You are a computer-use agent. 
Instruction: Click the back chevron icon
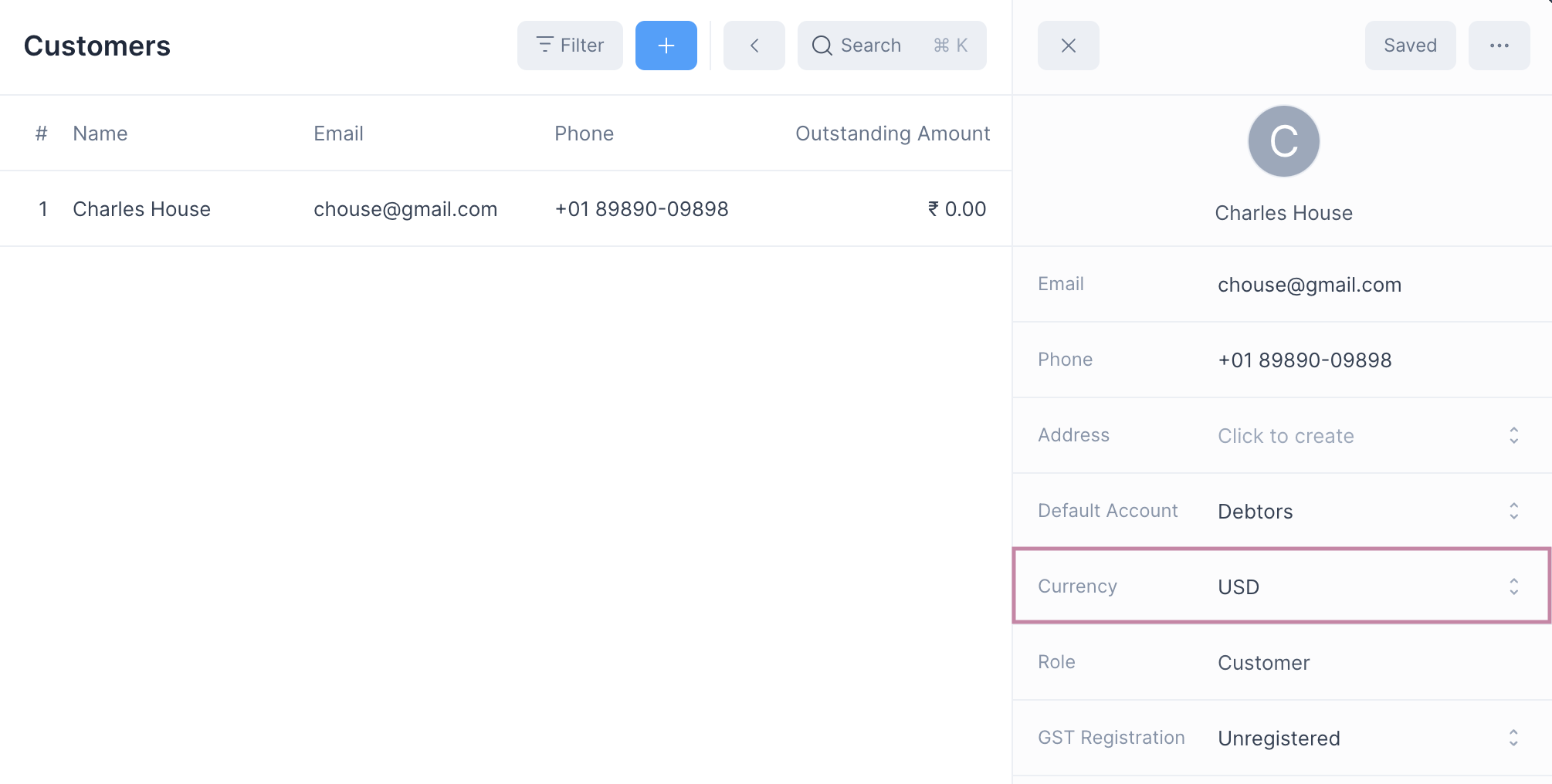click(754, 46)
